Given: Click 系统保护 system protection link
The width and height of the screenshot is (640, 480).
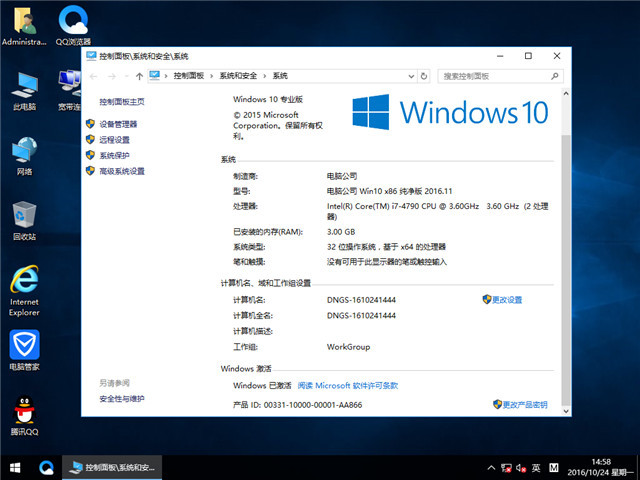Looking at the screenshot, I should (x=114, y=156).
